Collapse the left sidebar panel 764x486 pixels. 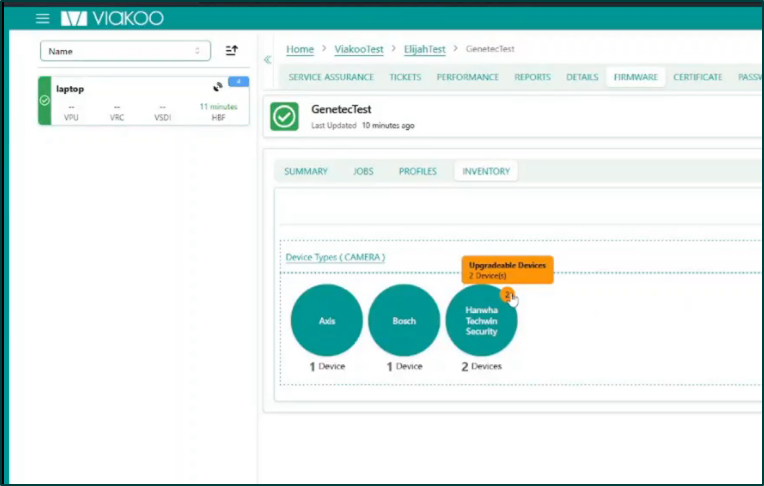(267, 60)
